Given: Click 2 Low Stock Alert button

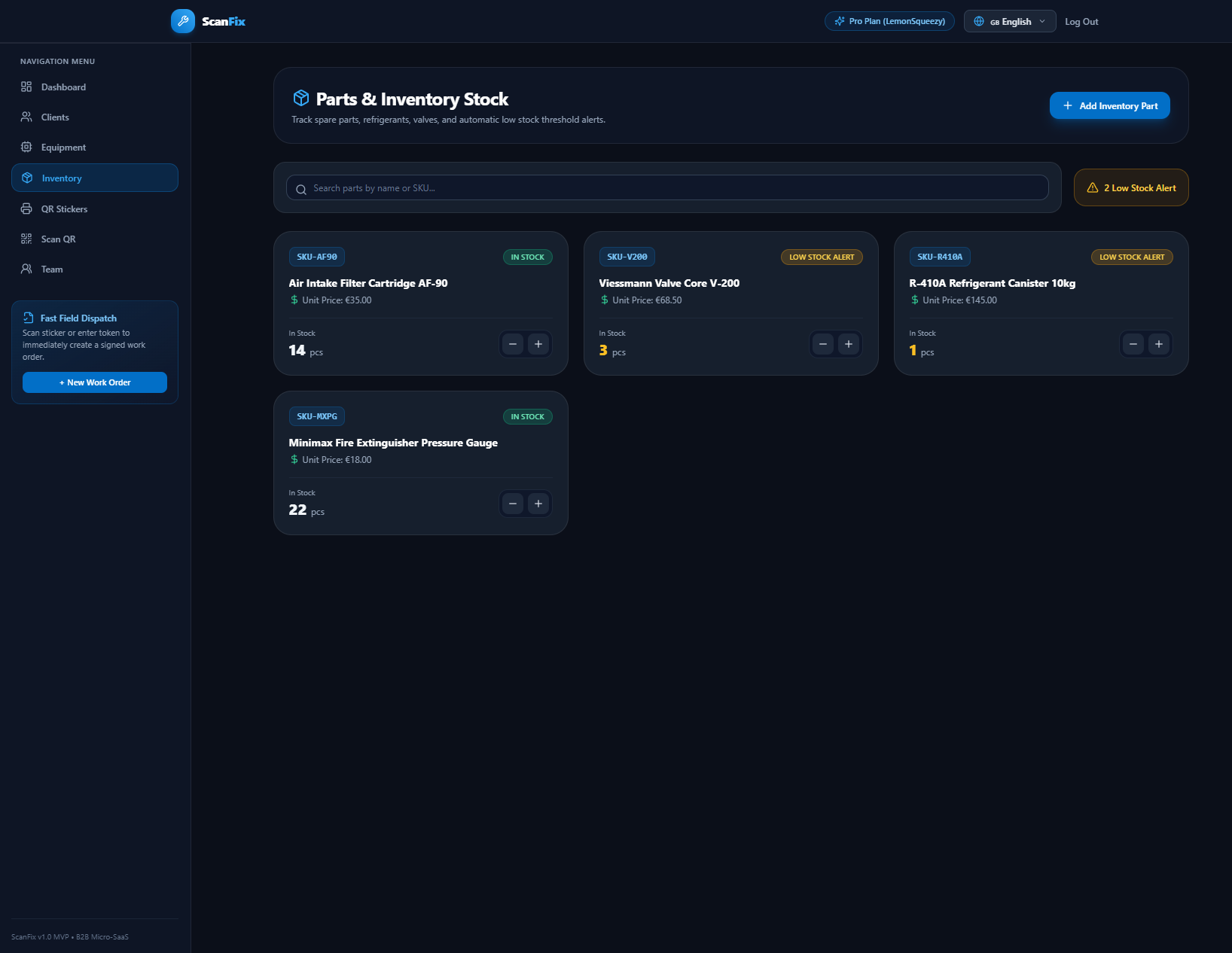Looking at the screenshot, I should click(x=1131, y=187).
